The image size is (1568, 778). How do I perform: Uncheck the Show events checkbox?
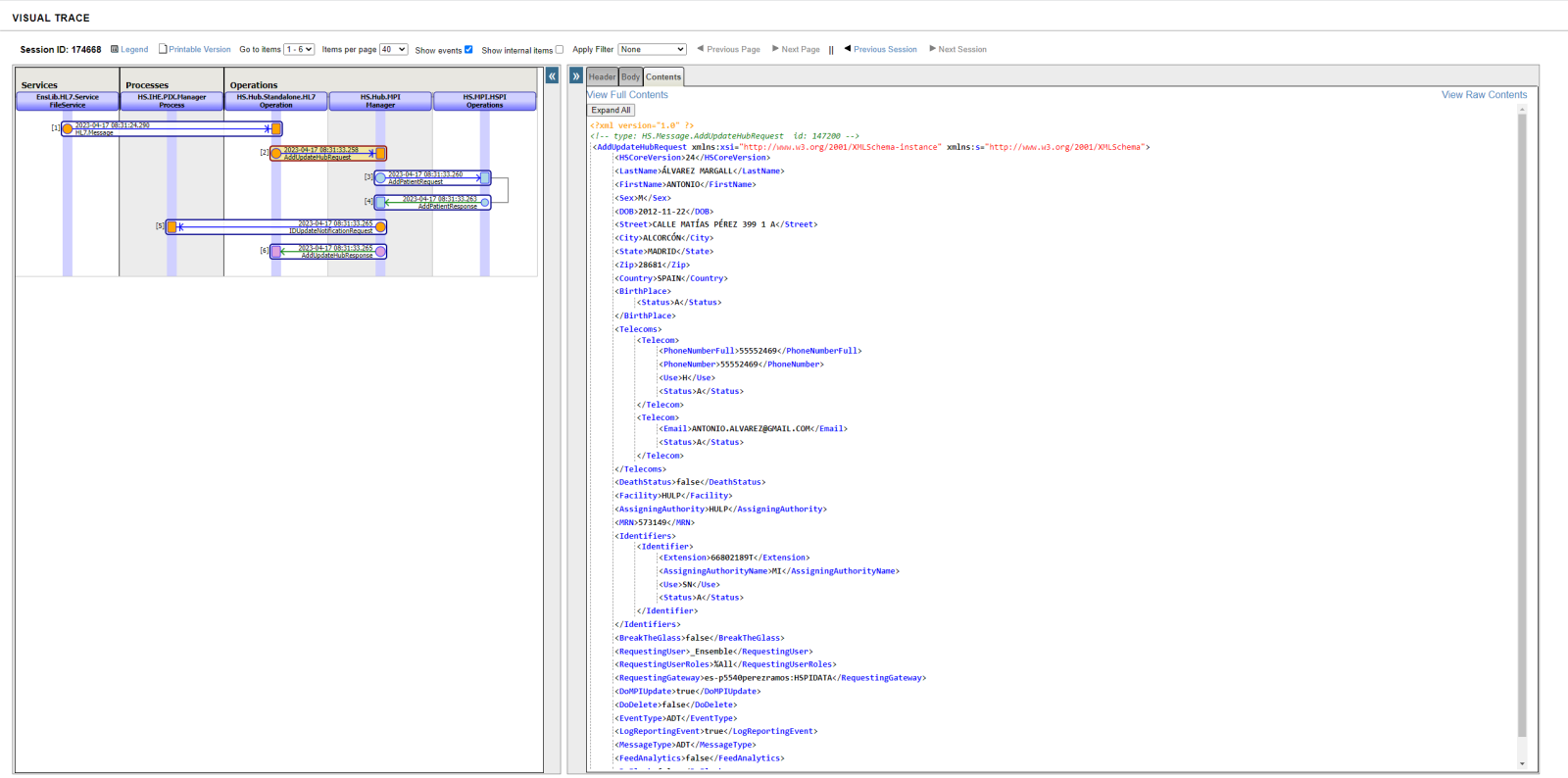[468, 50]
